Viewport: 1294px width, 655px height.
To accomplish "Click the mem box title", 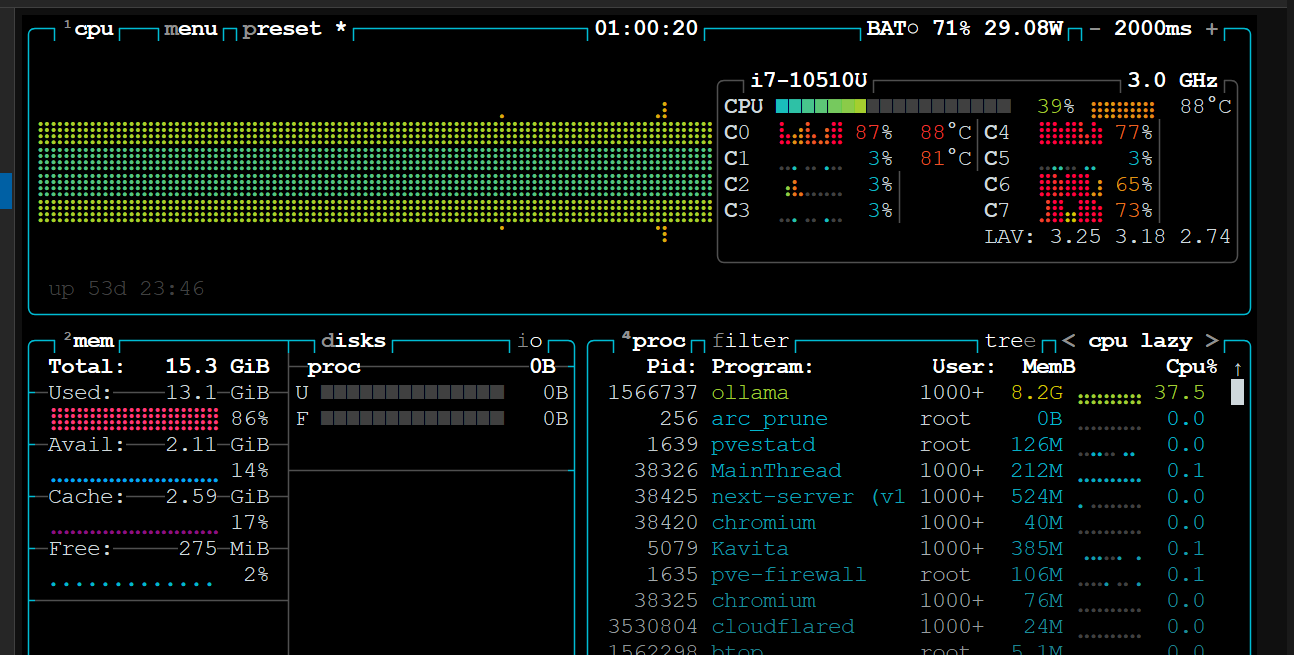I will [93, 341].
